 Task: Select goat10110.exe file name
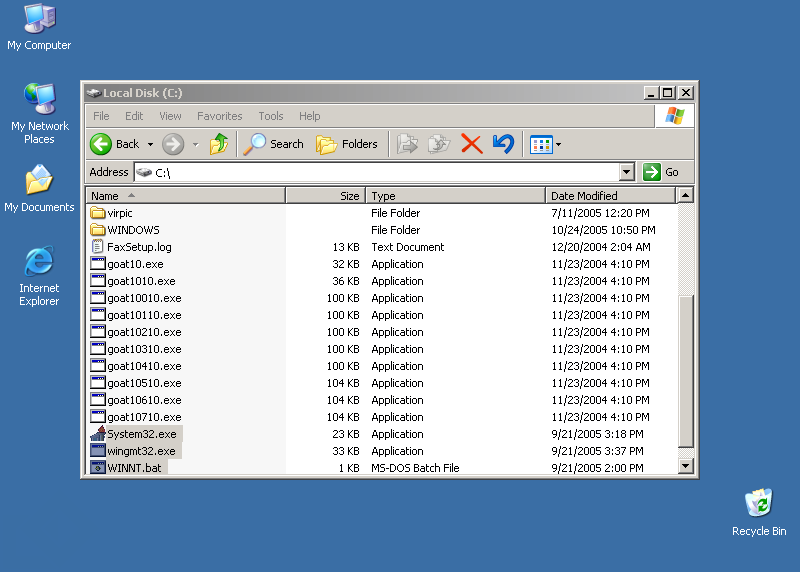tap(144, 315)
